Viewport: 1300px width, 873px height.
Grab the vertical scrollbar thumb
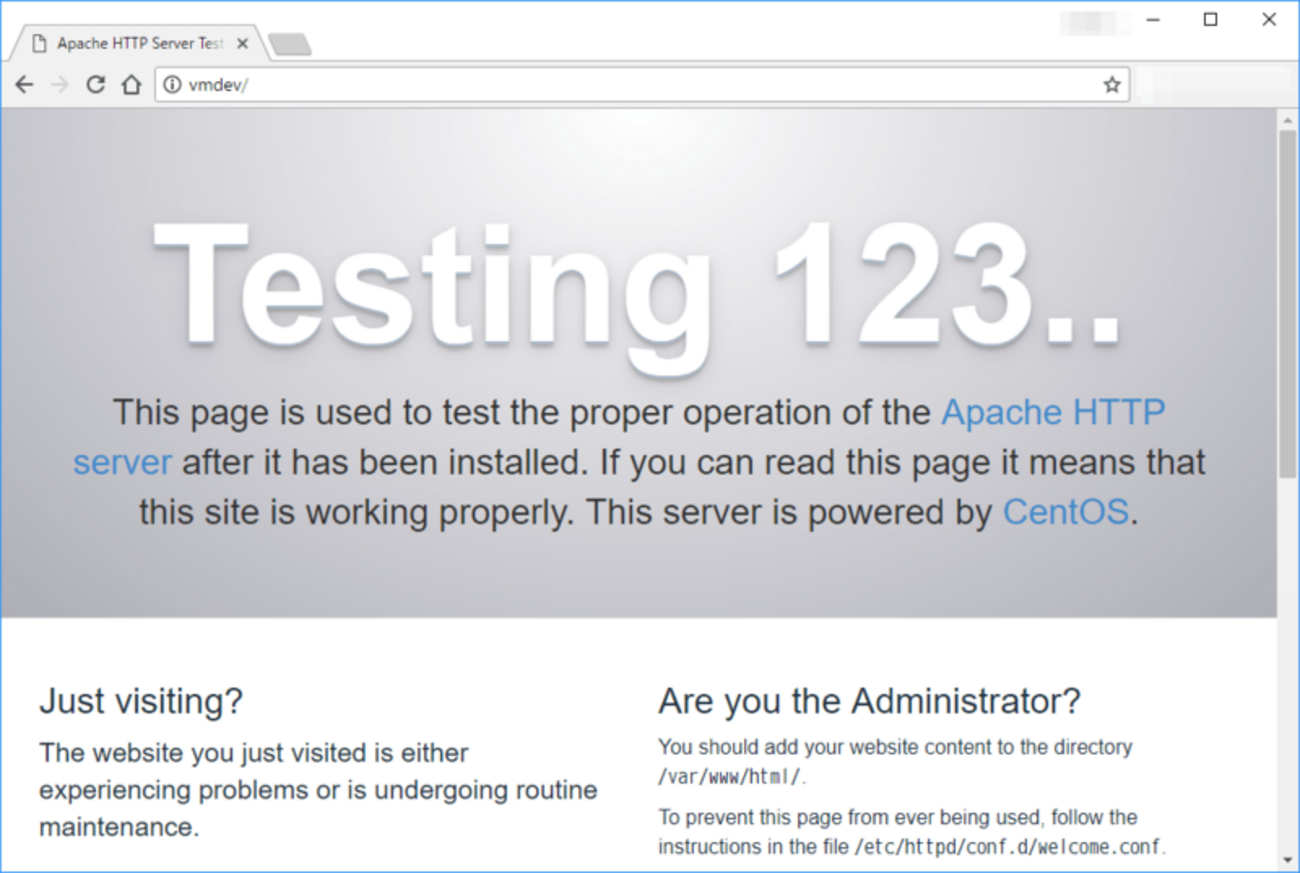click(1288, 305)
